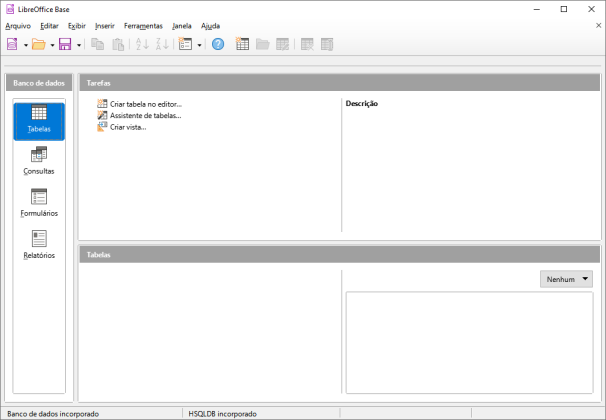The image size is (606, 420).
Task: Click the New Database document icon
Action: tap(12, 44)
